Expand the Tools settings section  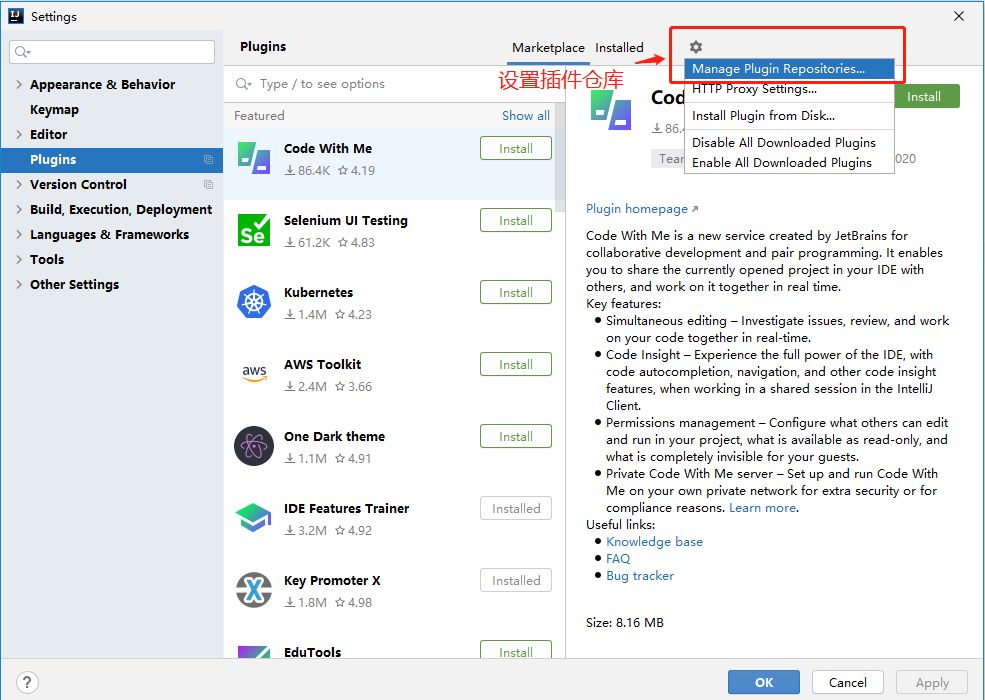19,260
